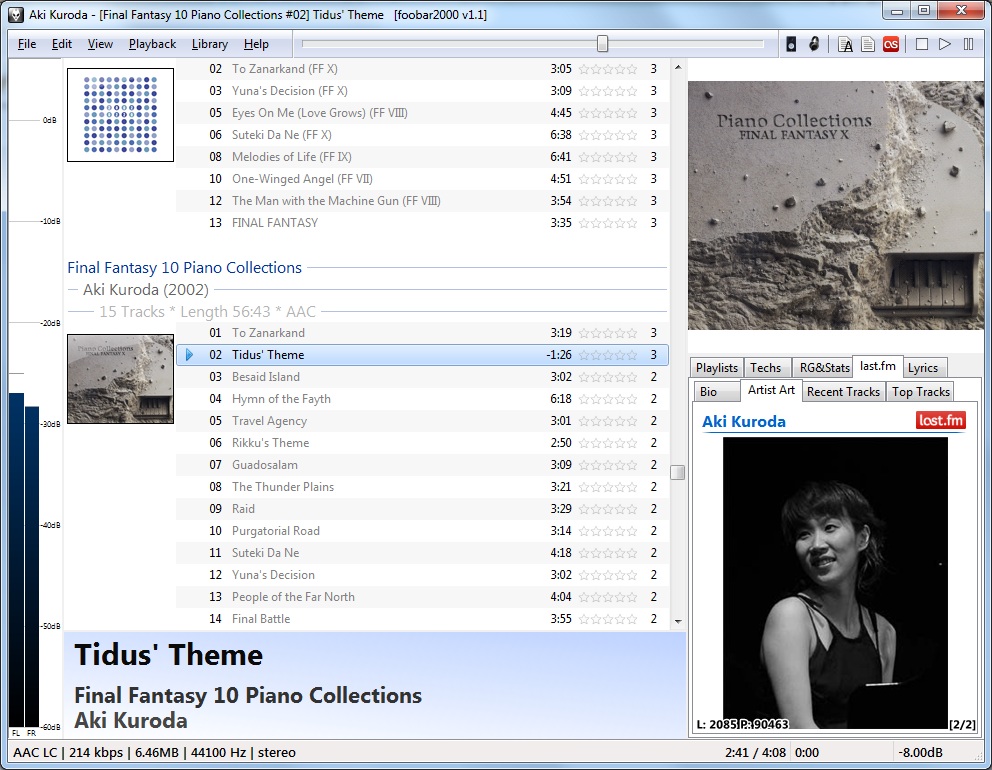Image resolution: width=992 pixels, height=770 pixels.
Task: Click the 2:41 / 4:08 time display
Action: pyautogui.click(x=755, y=753)
